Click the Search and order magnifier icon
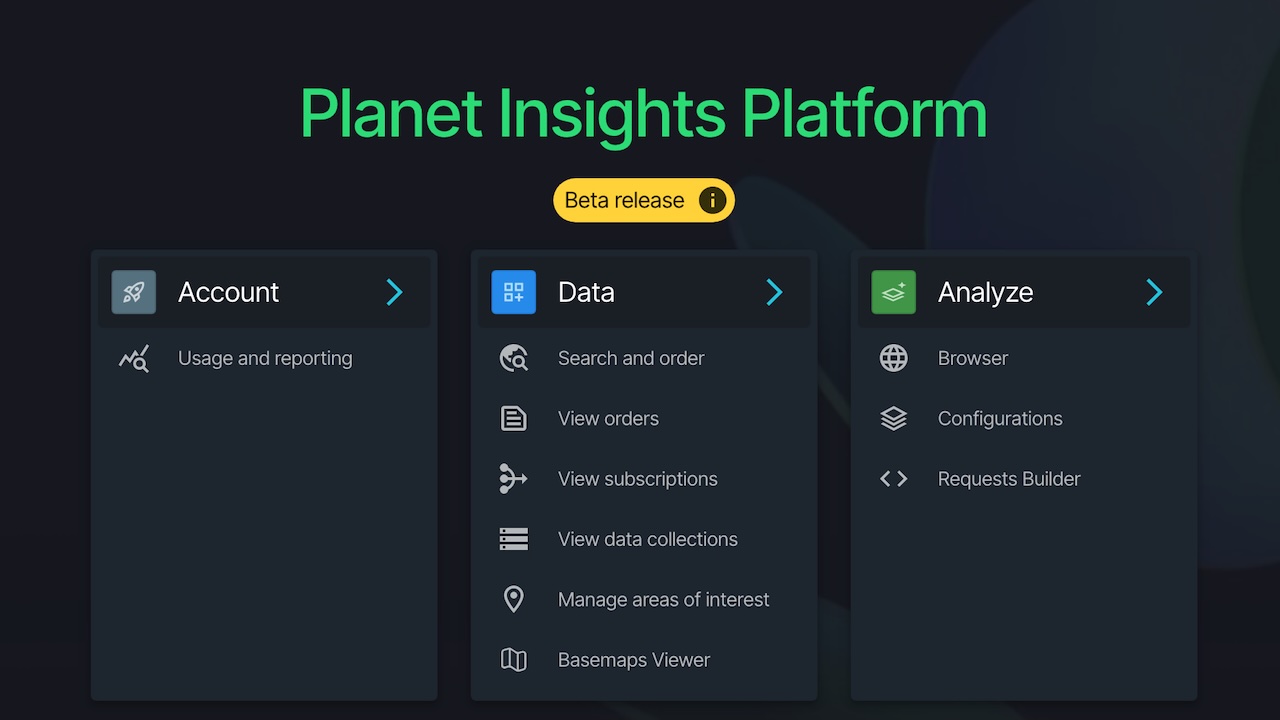 (513, 358)
